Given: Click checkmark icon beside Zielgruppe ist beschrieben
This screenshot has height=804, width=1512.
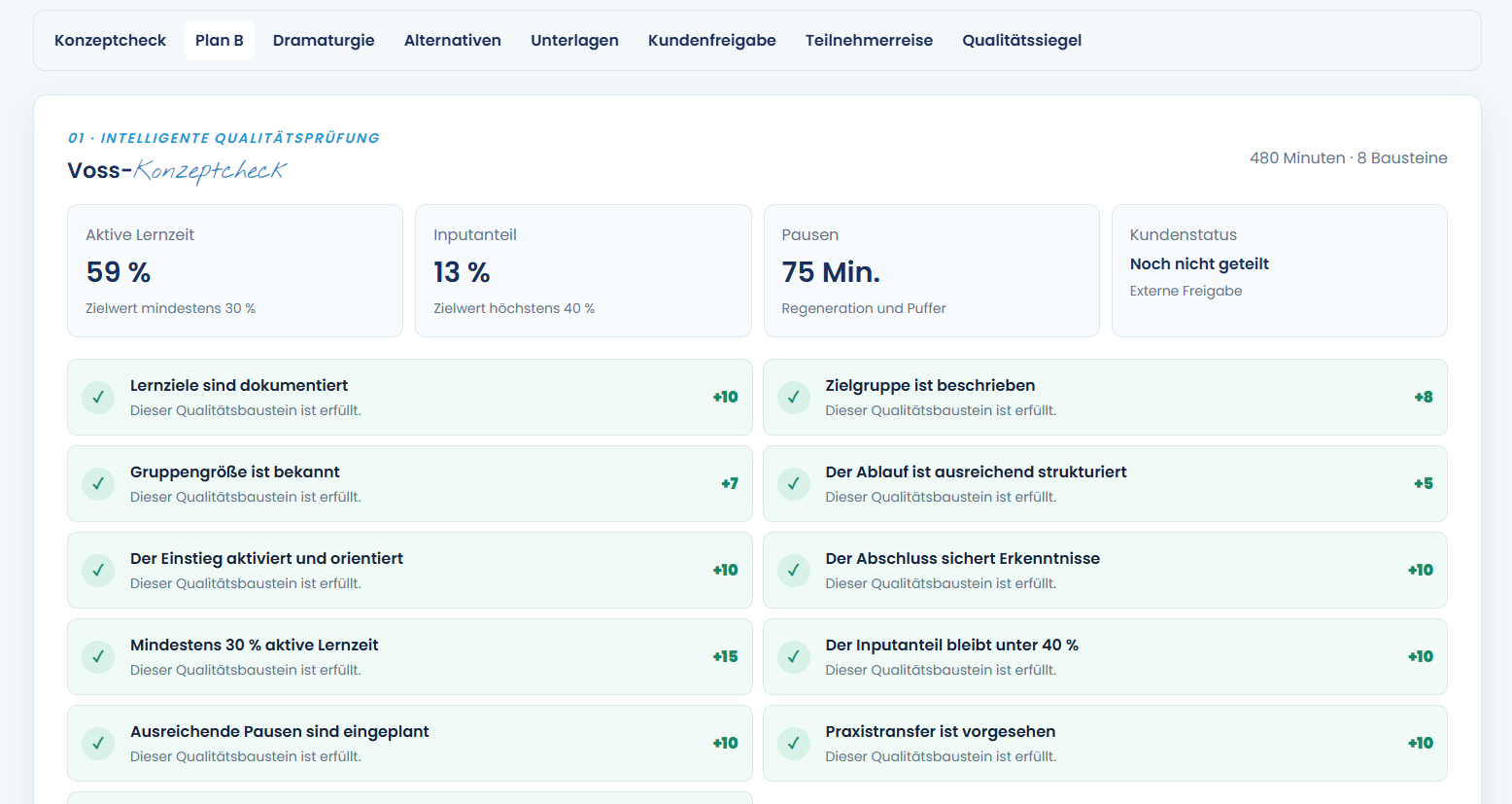Looking at the screenshot, I should tap(794, 397).
